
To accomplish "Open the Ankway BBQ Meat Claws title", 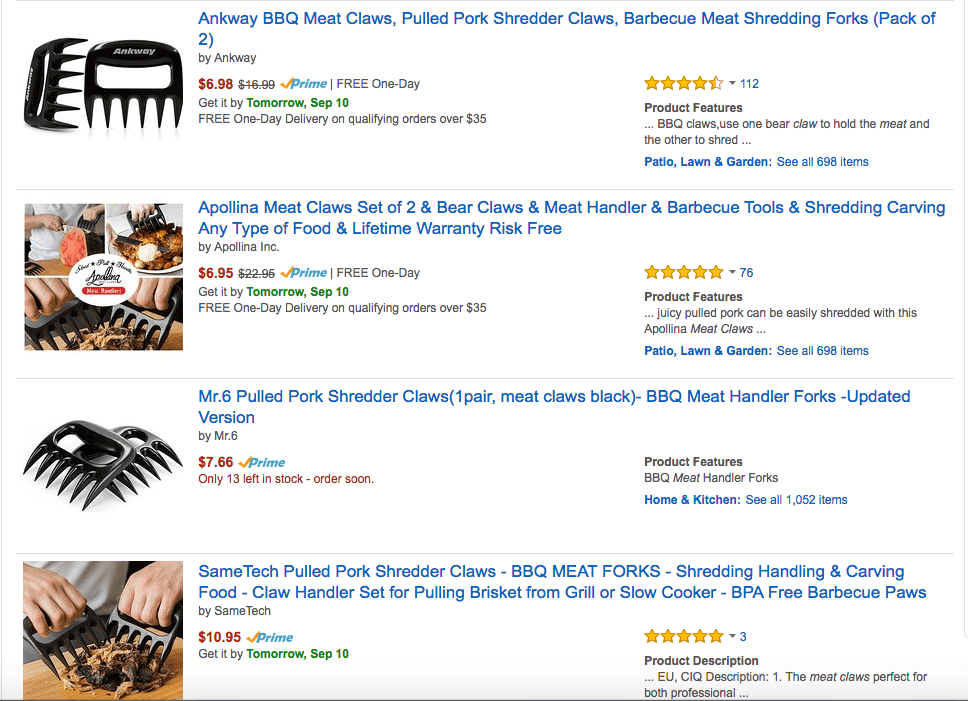I will (567, 28).
